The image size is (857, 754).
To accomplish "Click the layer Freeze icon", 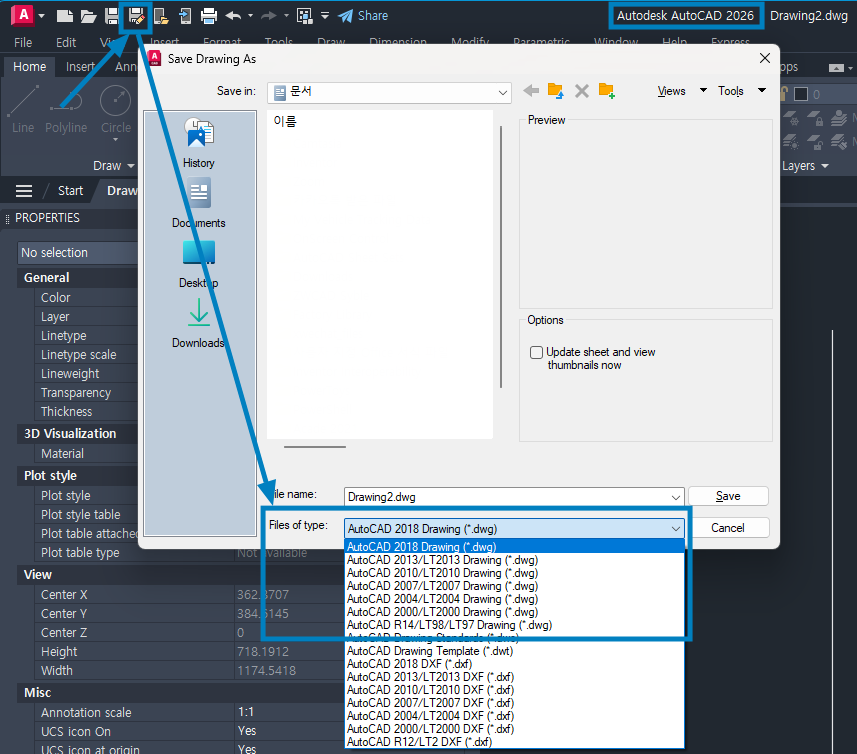I will point(791,119).
